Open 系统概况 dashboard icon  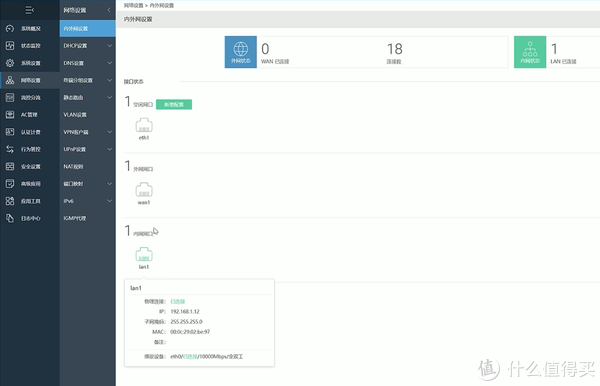point(10,28)
